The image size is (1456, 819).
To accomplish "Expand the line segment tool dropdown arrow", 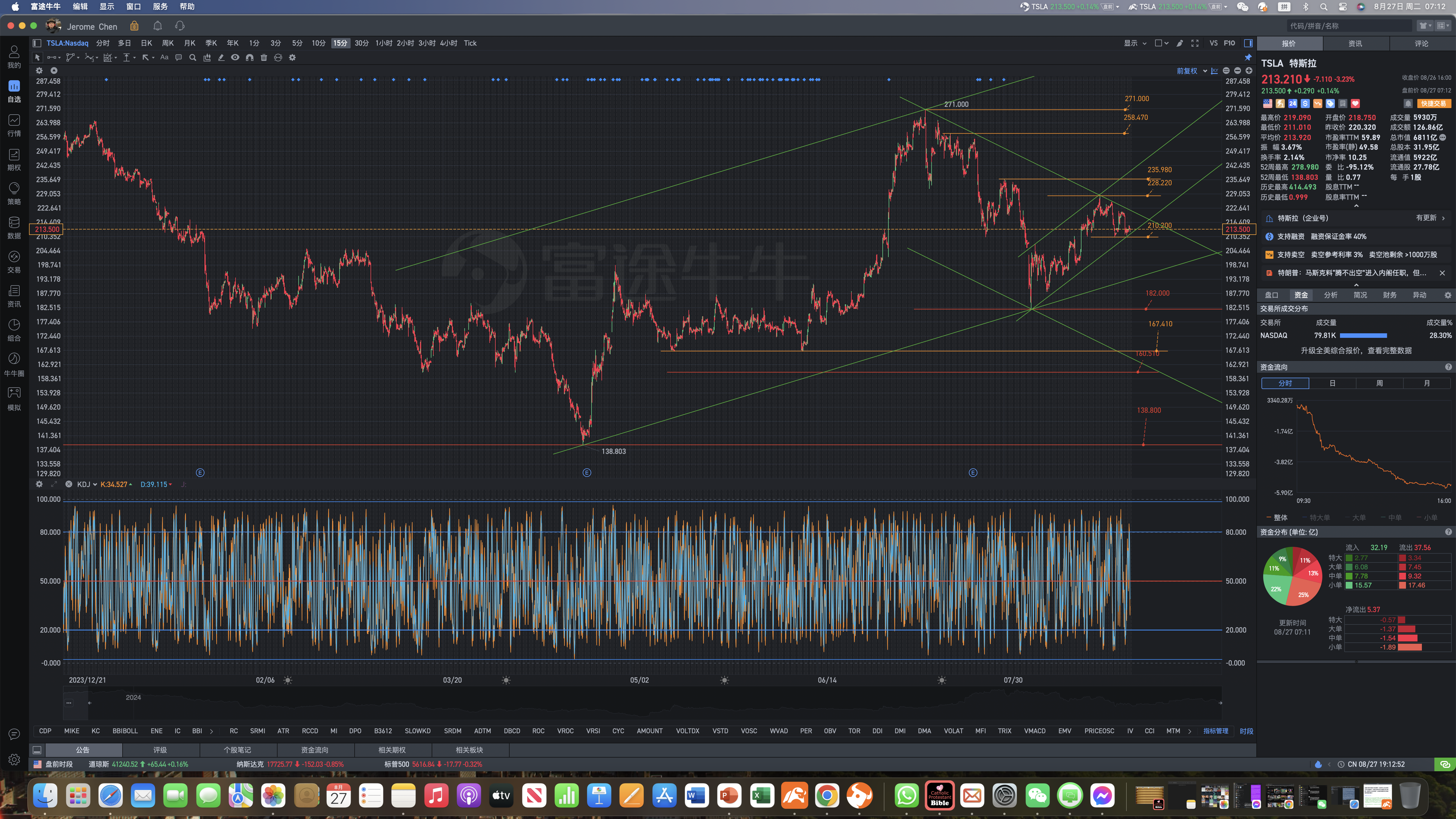I will point(59,58).
